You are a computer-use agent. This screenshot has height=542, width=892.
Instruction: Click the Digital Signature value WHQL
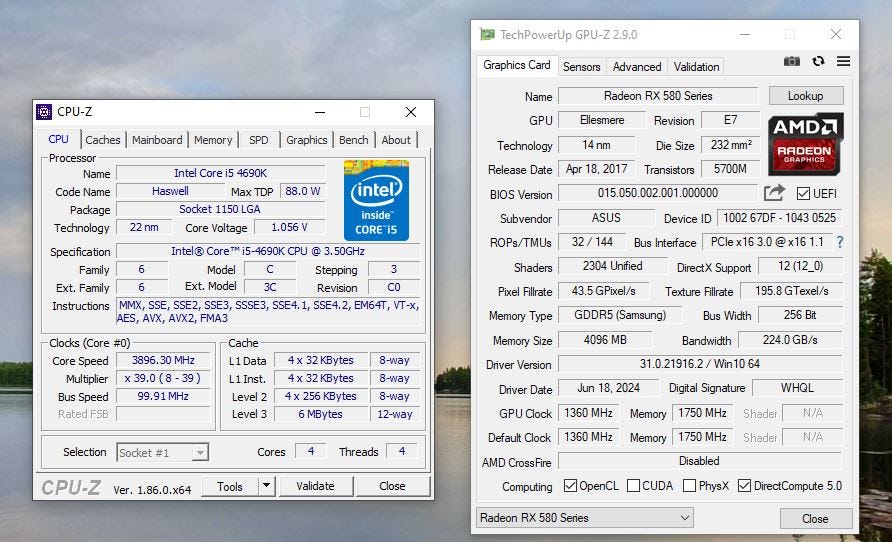point(797,388)
